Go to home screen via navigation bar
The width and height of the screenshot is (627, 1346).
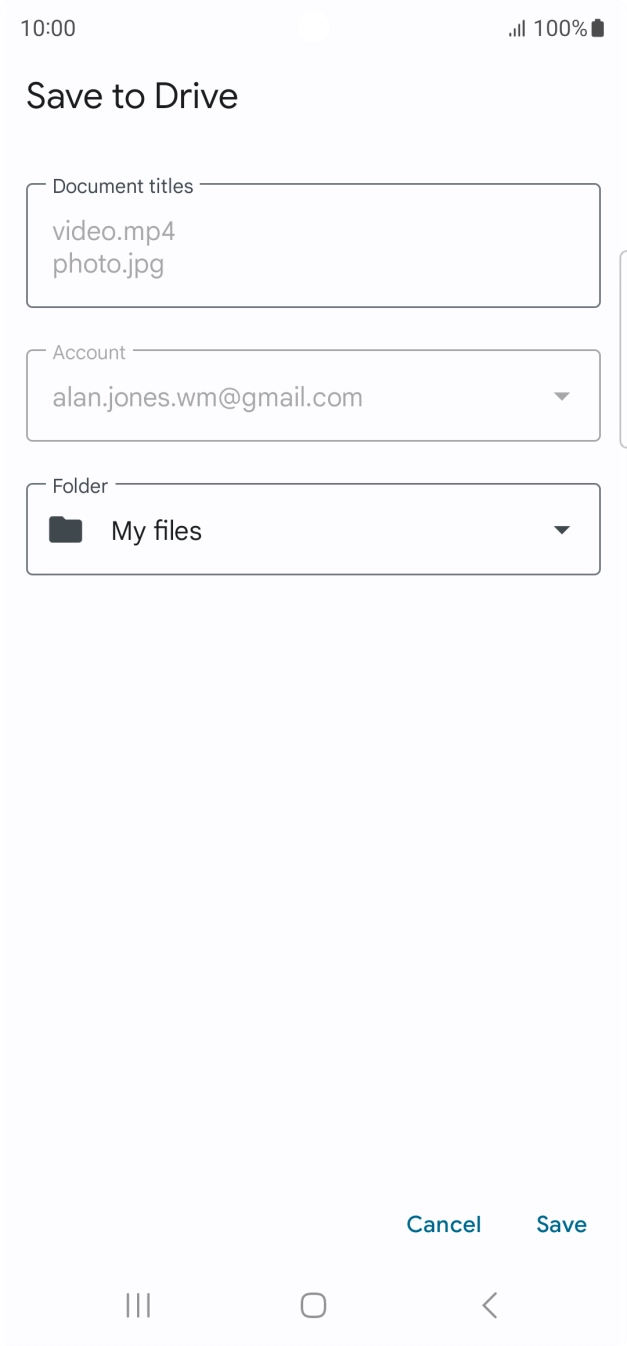(313, 1304)
